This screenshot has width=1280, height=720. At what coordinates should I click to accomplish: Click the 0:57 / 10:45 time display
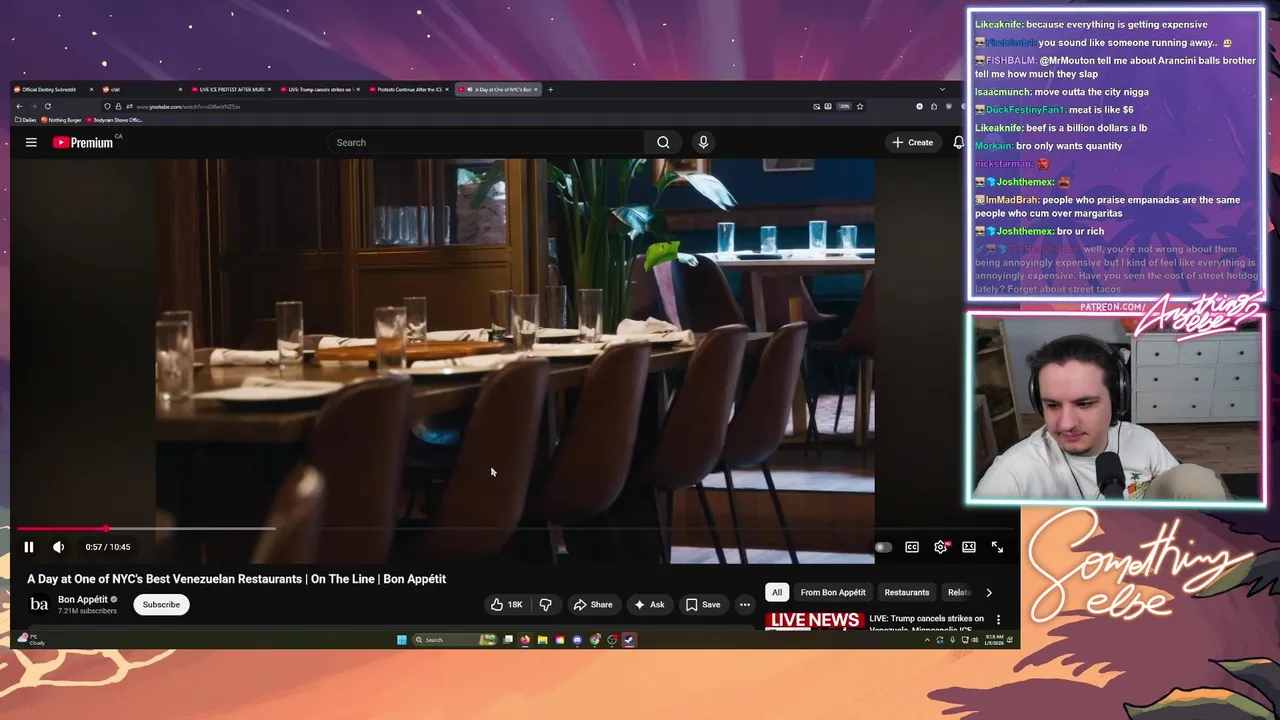108,547
